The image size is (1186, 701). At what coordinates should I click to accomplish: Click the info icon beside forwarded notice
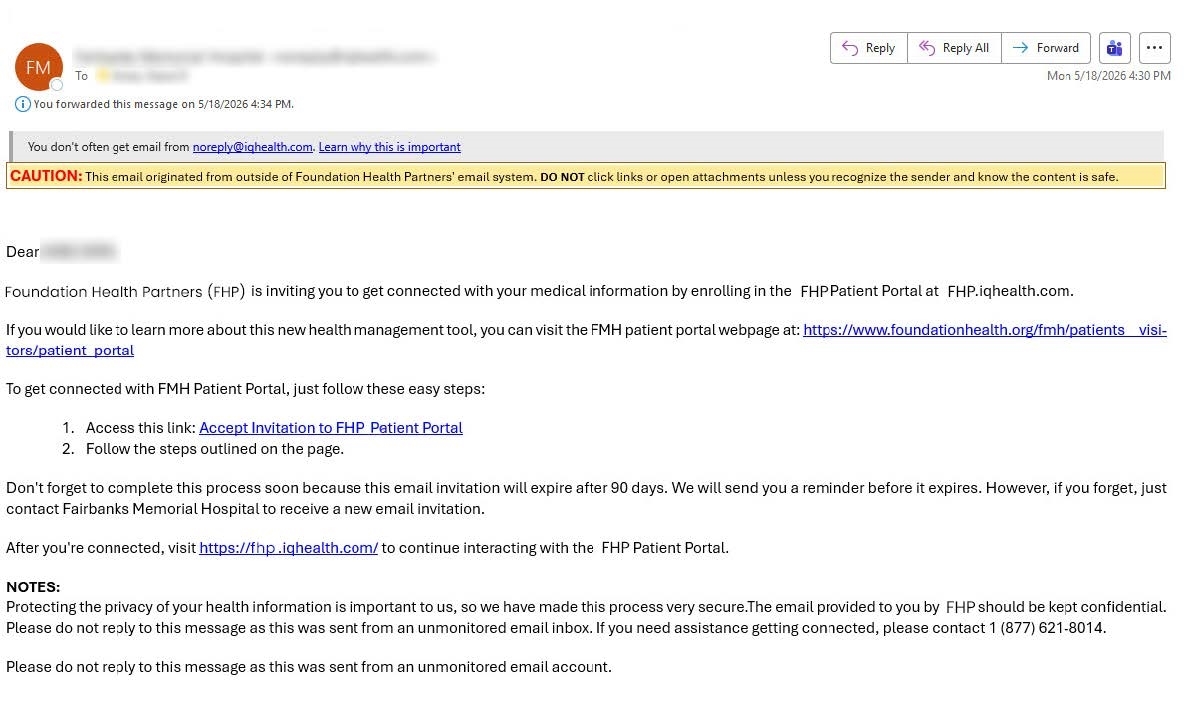(x=23, y=104)
